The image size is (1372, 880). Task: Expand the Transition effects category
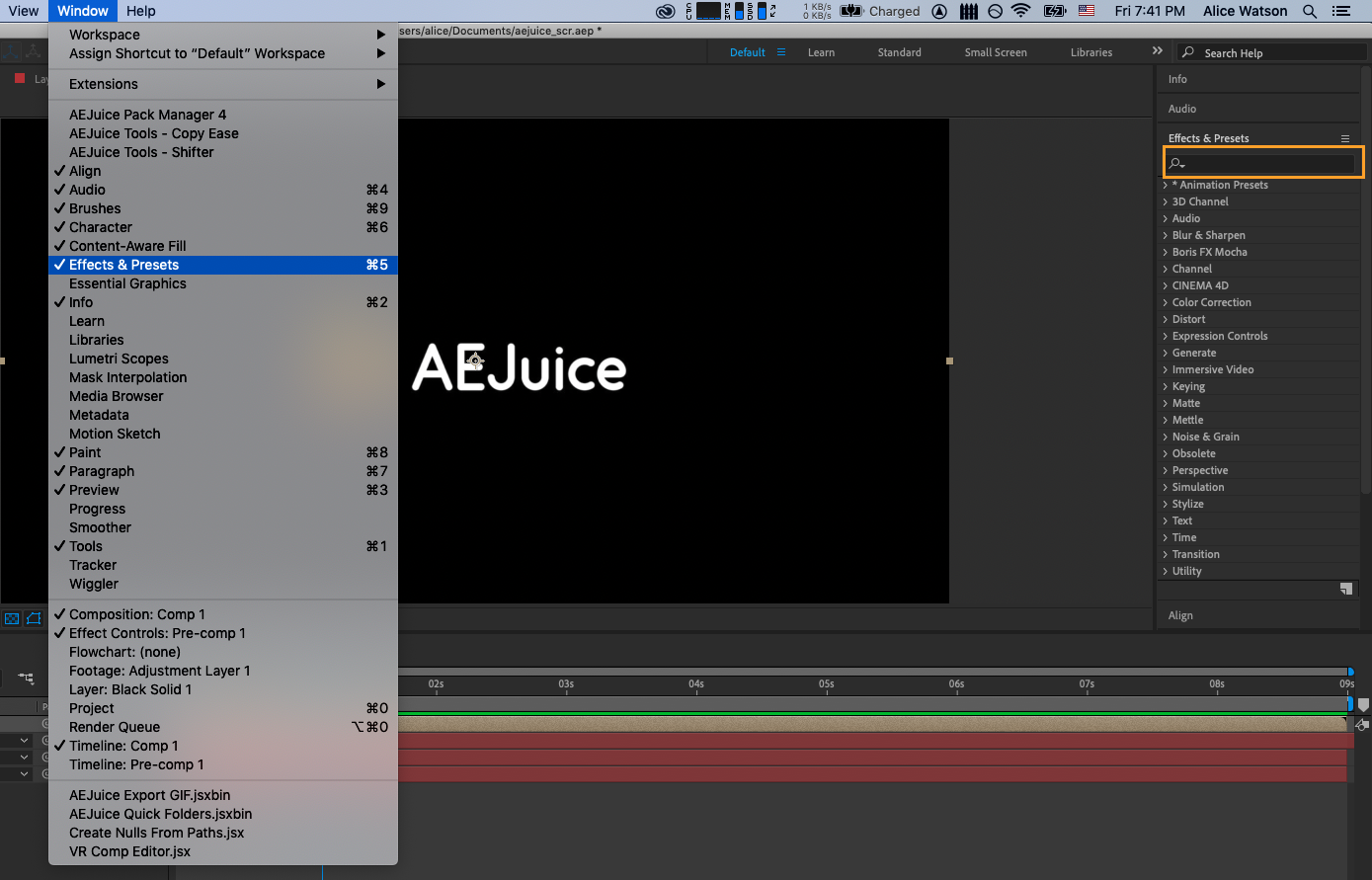pos(1166,554)
